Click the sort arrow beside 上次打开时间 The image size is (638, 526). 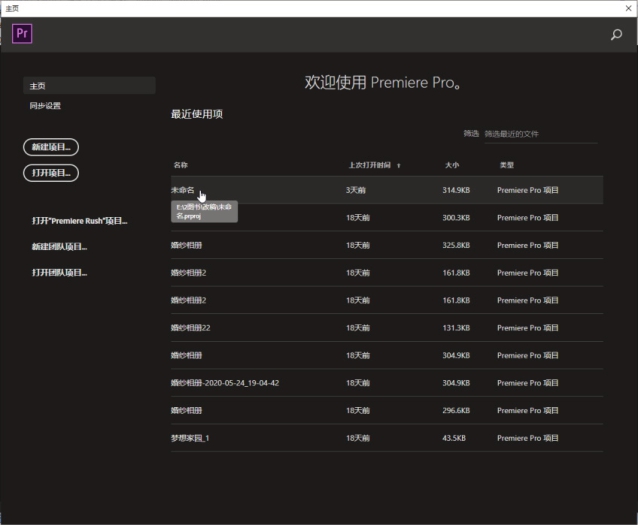pyautogui.click(x=399, y=166)
